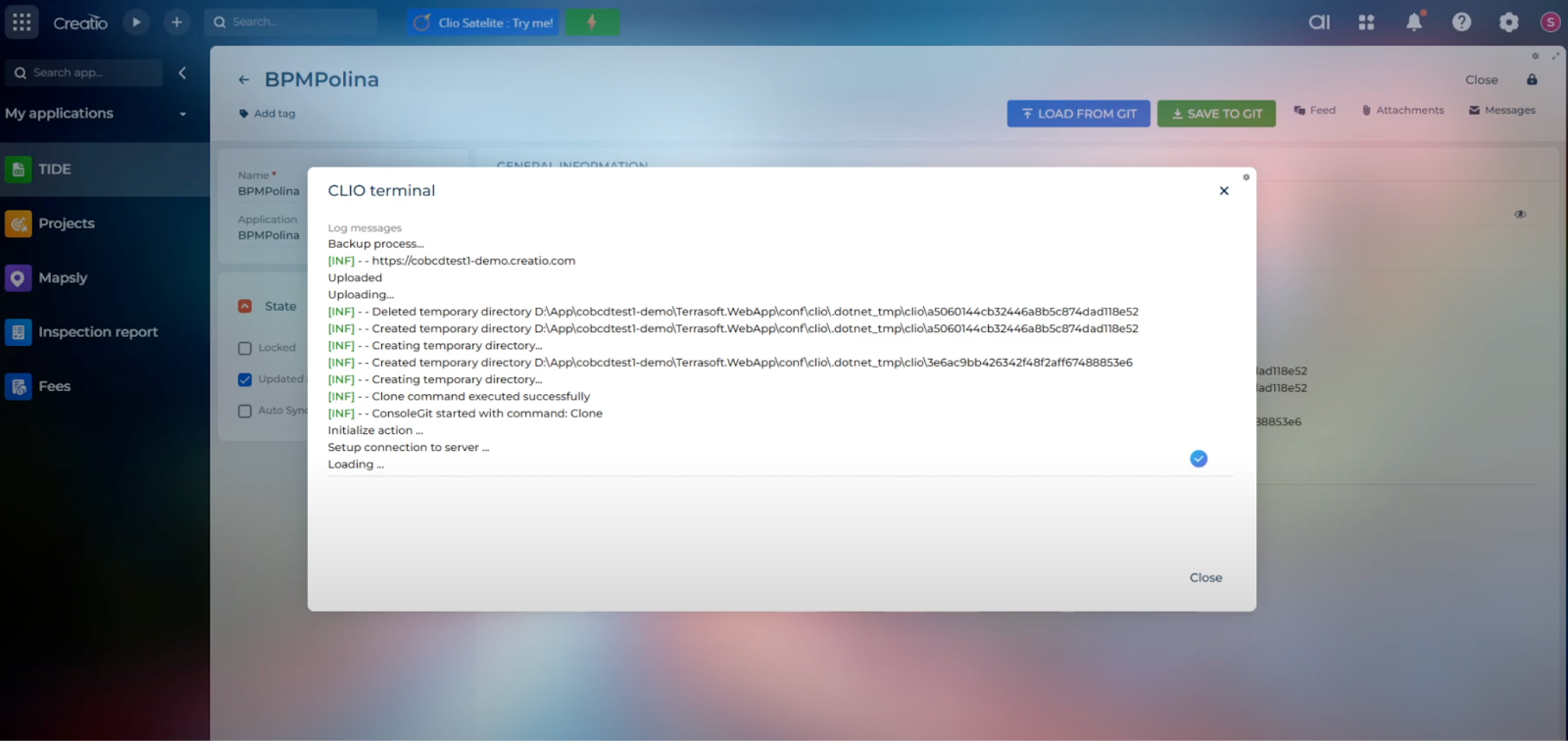Open the Feed tab
This screenshot has height=741, width=1568.
1315,111
